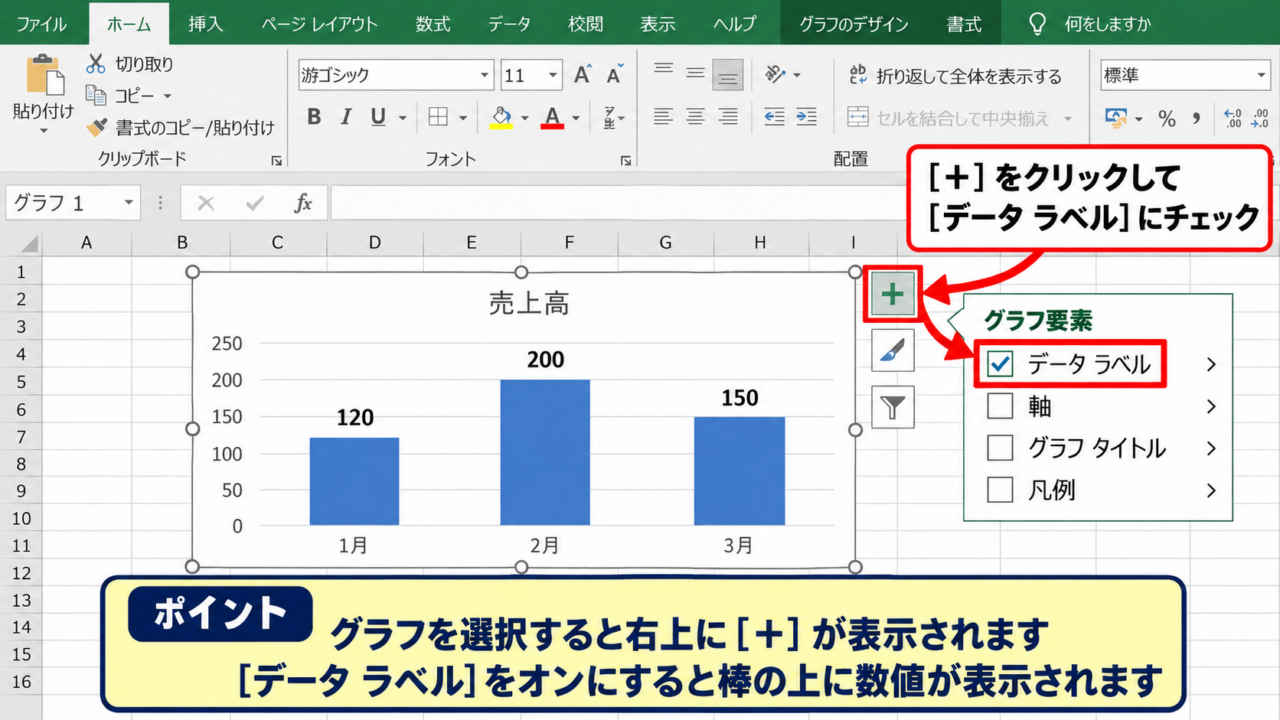This screenshot has height=720, width=1280.
Task: Click the decrease indent icon
Action: pyautogui.click(x=774, y=117)
